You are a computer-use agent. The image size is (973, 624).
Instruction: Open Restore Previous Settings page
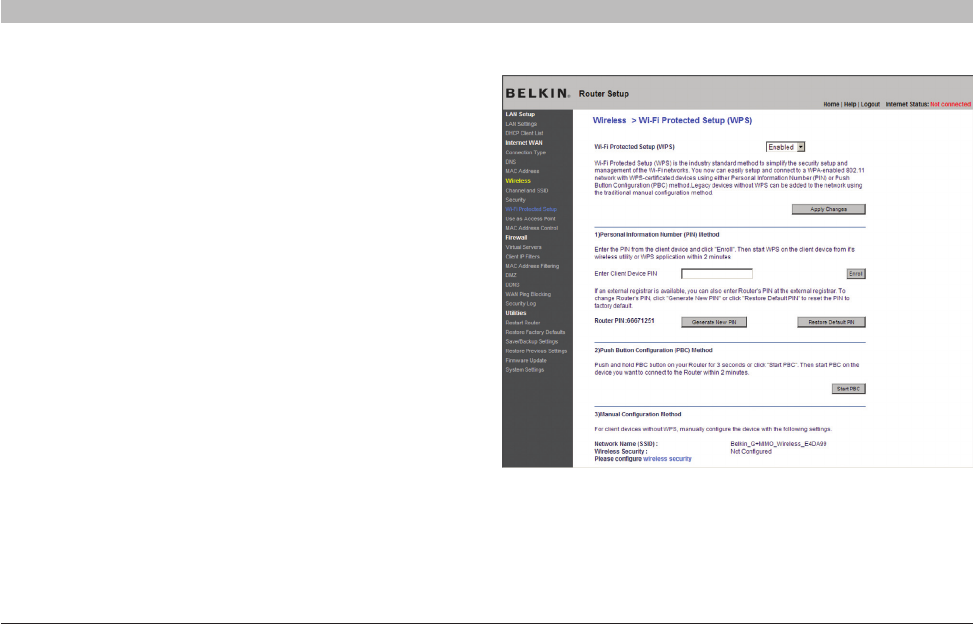coord(536,351)
